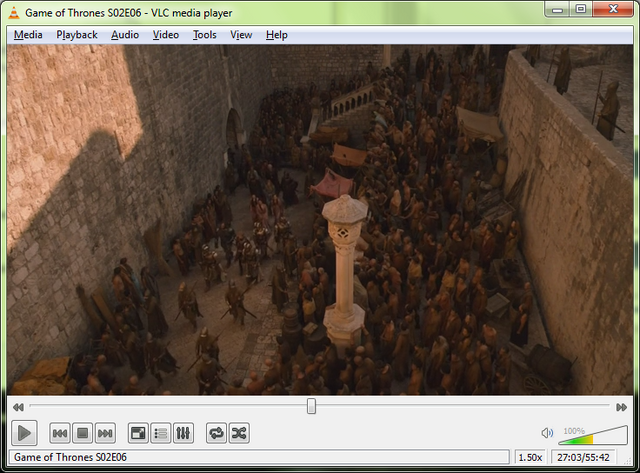Image resolution: width=640 pixels, height=473 pixels.
Task: Toggle fullscreen video mode
Action: click(x=138, y=433)
